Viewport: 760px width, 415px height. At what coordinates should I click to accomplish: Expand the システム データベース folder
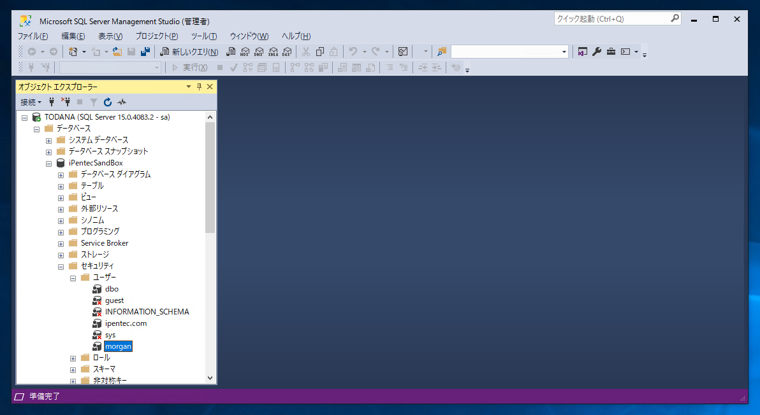click(49, 141)
